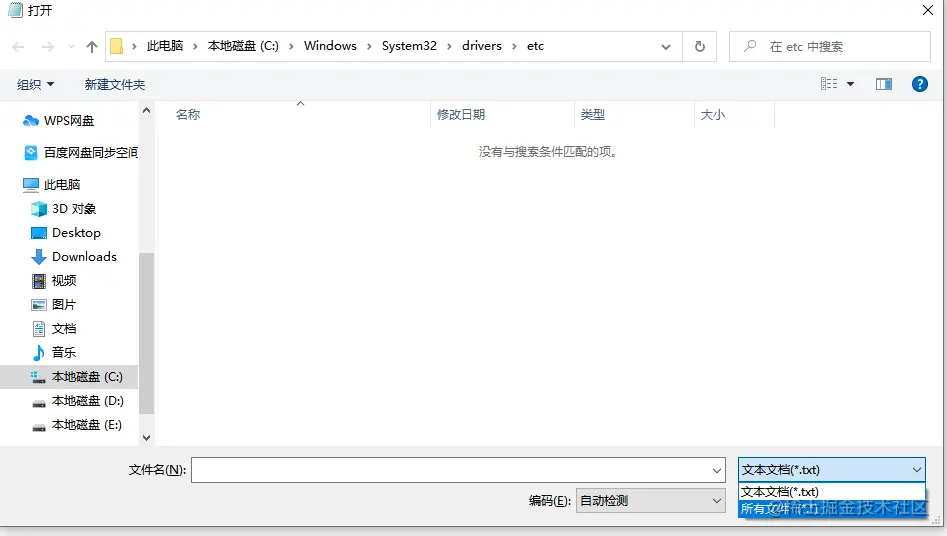Select Windows in address breadcrumb

[330, 46]
